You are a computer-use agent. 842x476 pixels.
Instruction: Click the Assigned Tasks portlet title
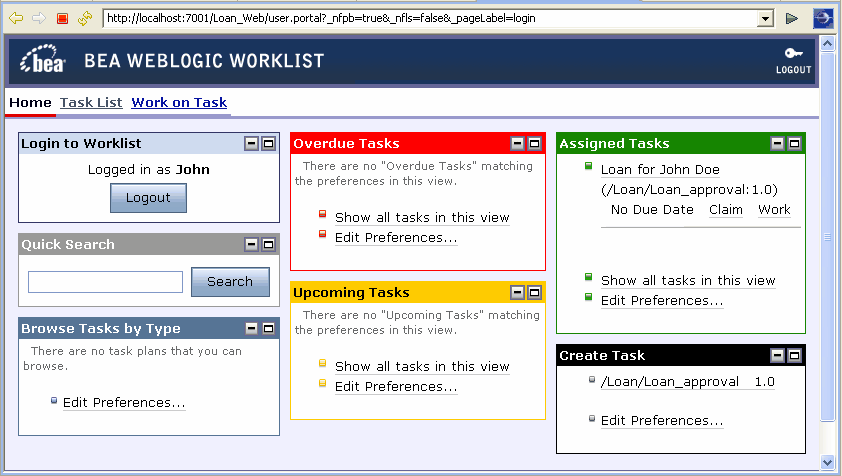[x=614, y=143]
